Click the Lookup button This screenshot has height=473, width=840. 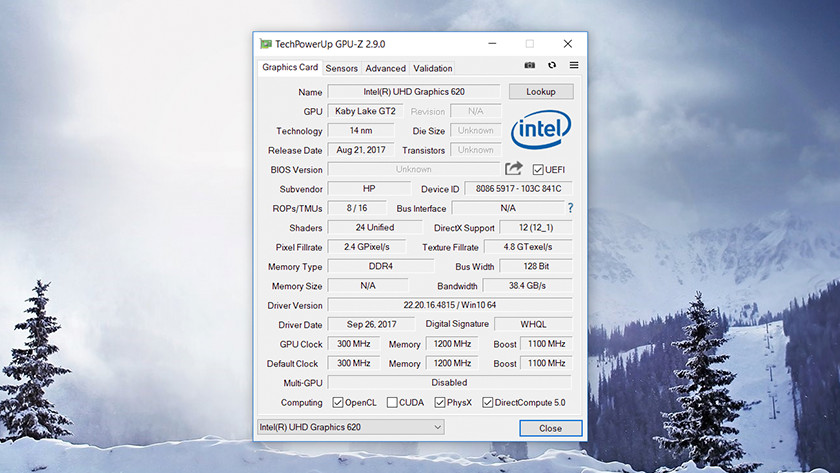coord(541,92)
